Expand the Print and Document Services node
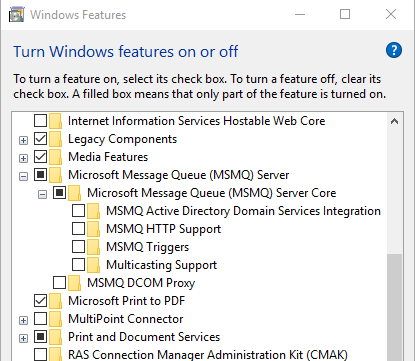 (x=23, y=338)
